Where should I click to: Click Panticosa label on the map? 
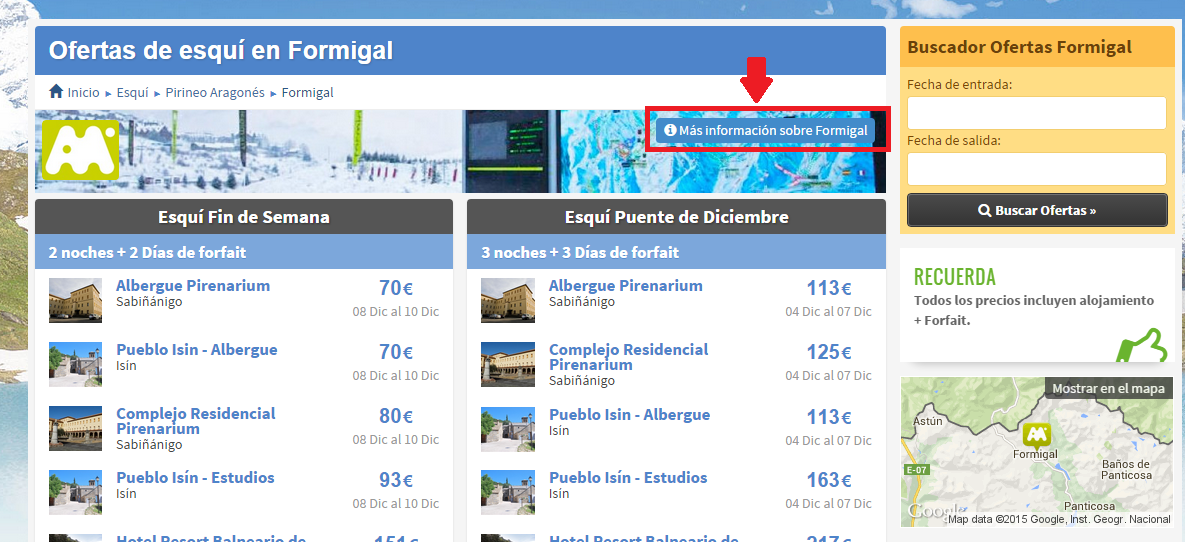1090,506
